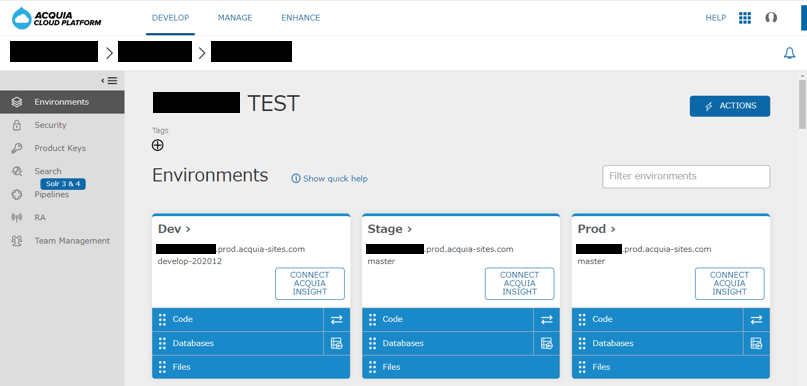Open Environments in the sidebar
Image resolution: width=807 pixels, height=386 pixels.
click(x=62, y=102)
